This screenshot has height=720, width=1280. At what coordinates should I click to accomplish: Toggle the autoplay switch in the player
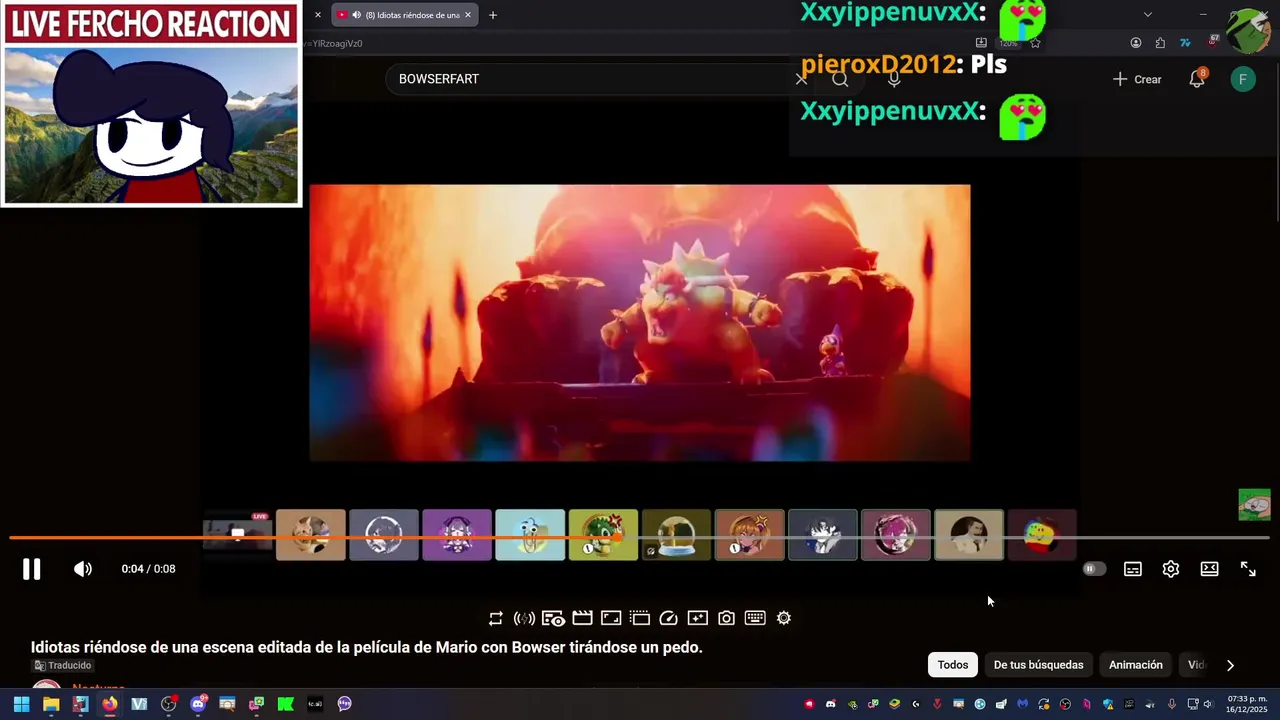coord(1095,569)
